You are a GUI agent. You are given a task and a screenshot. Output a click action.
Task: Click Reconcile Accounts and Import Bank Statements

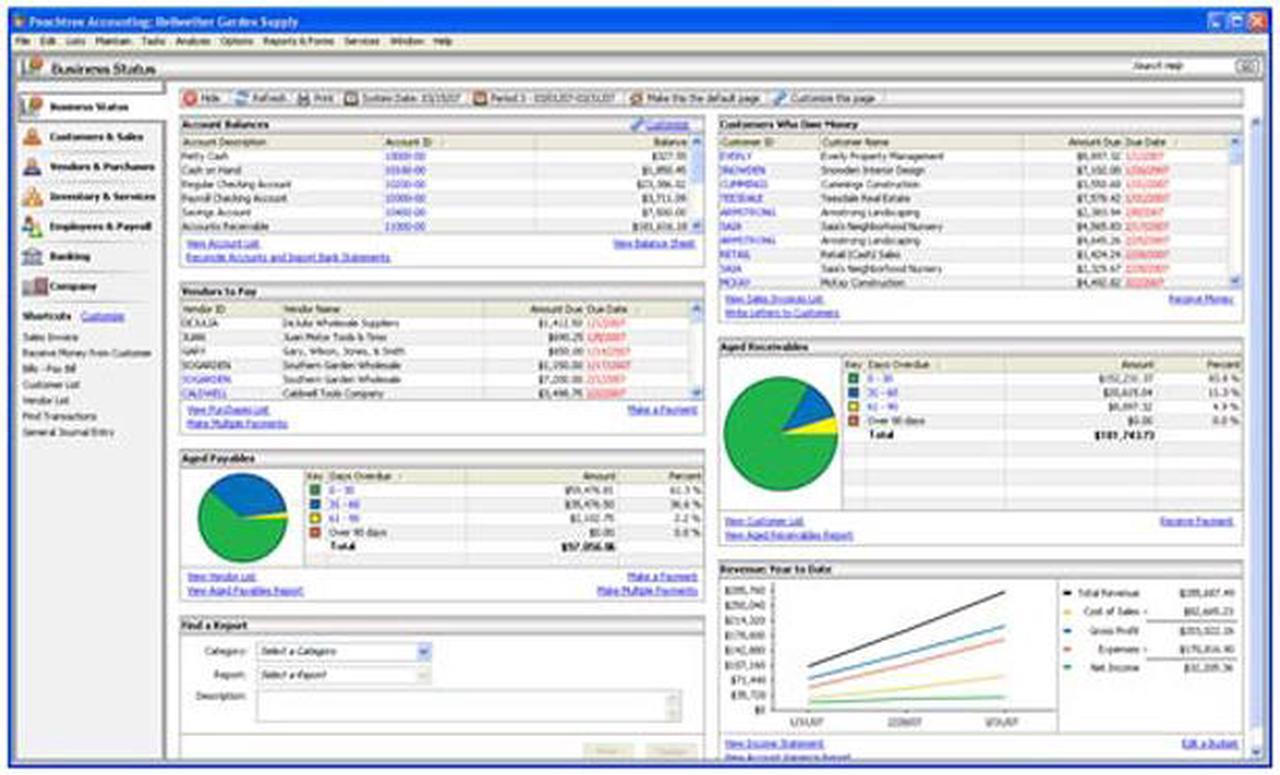[x=288, y=258]
